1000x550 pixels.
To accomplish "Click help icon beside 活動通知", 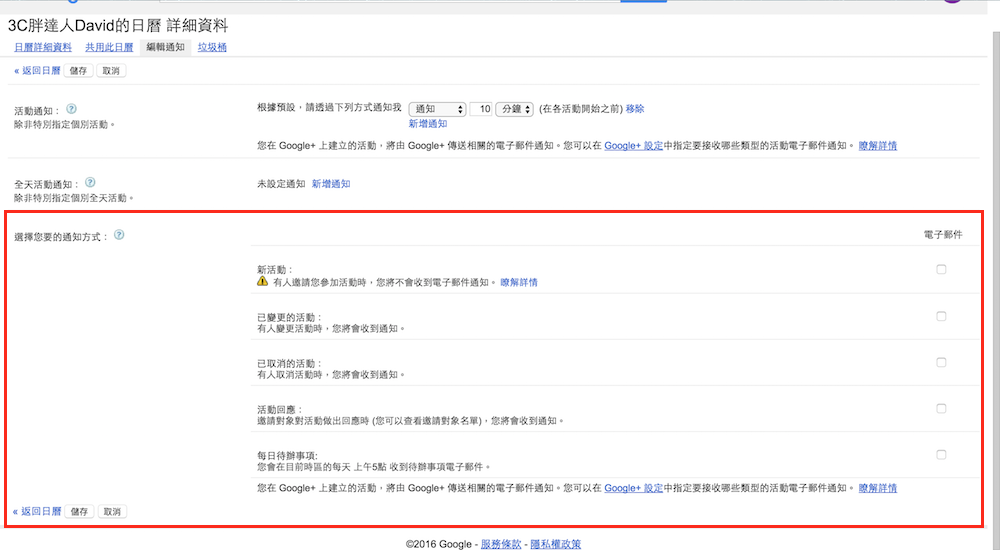I will pos(71,108).
